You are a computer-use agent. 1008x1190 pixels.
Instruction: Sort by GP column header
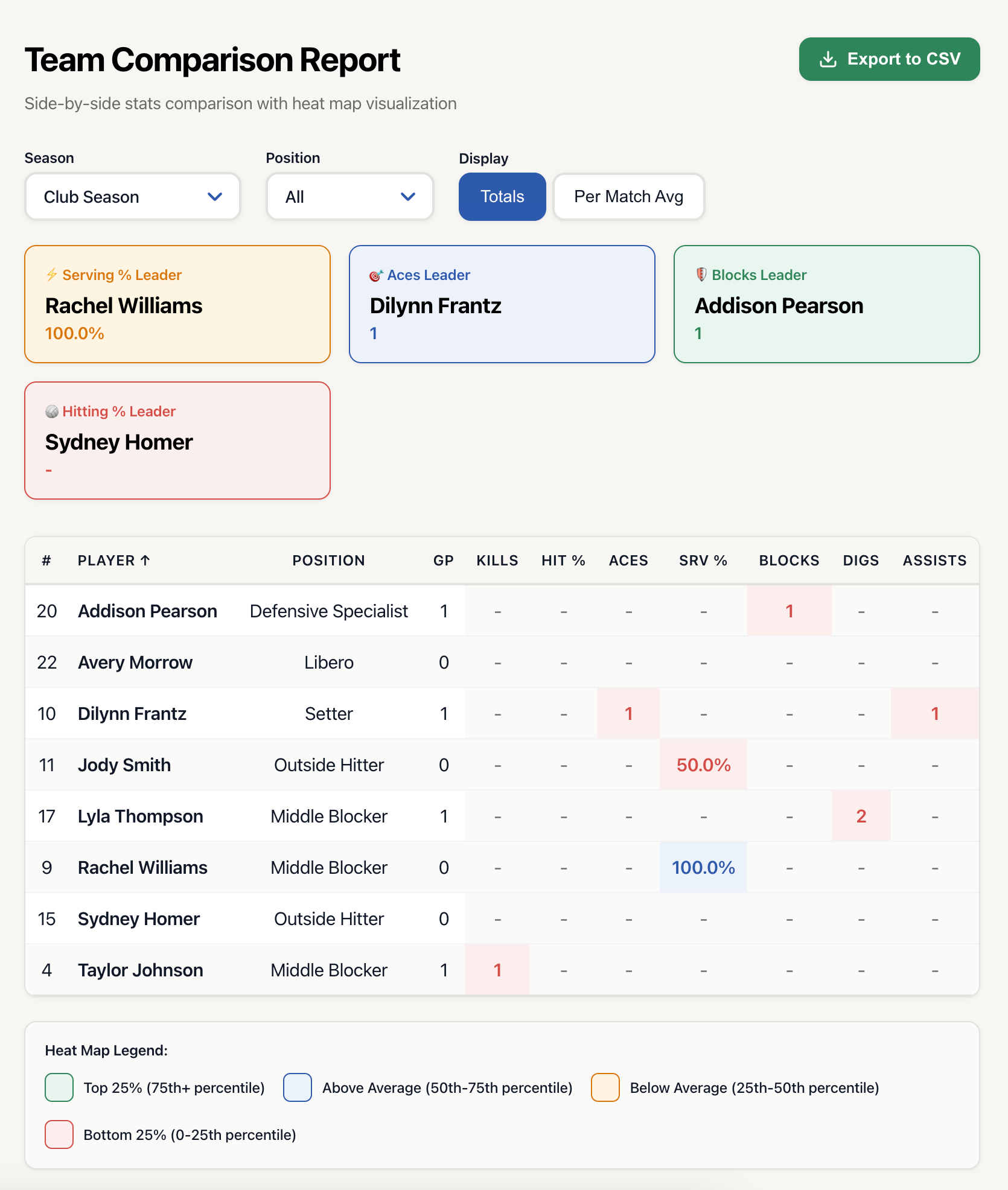coord(444,561)
